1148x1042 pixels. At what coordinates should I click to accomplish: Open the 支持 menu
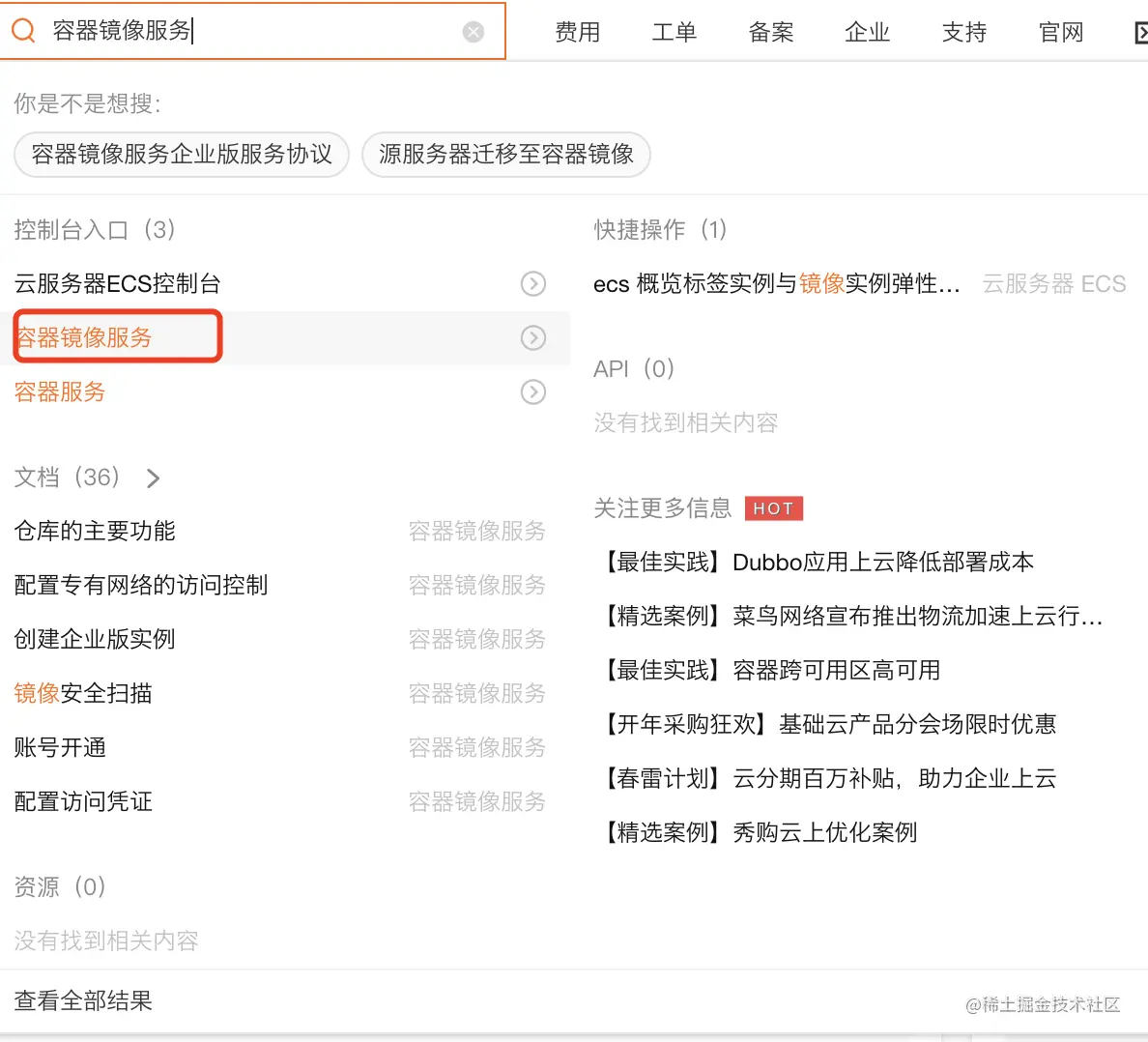(x=963, y=32)
